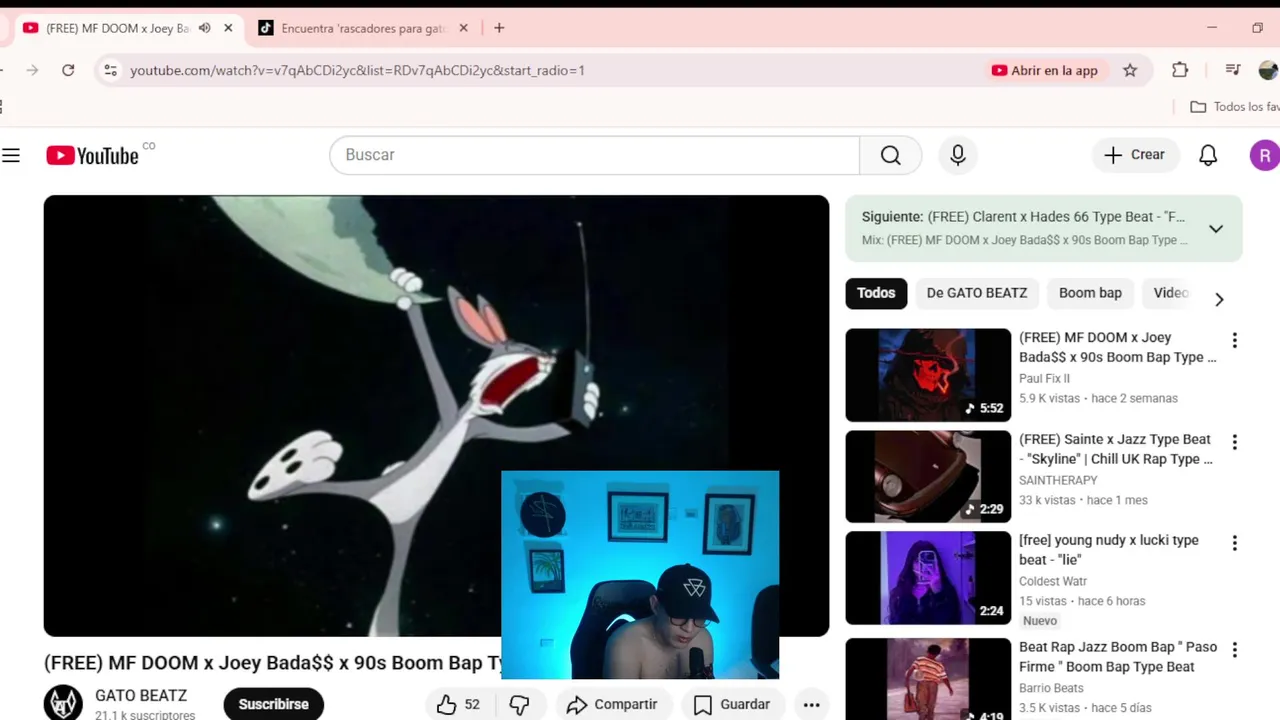1280x720 pixels.
Task: Open a new browser tab
Action: pos(499,28)
